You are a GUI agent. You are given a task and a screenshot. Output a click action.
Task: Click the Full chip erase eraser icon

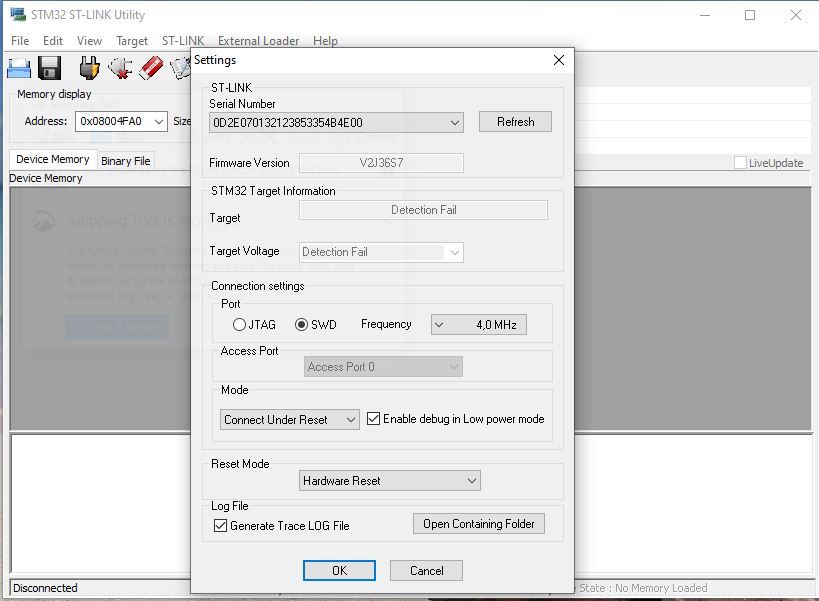pyautogui.click(x=151, y=68)
